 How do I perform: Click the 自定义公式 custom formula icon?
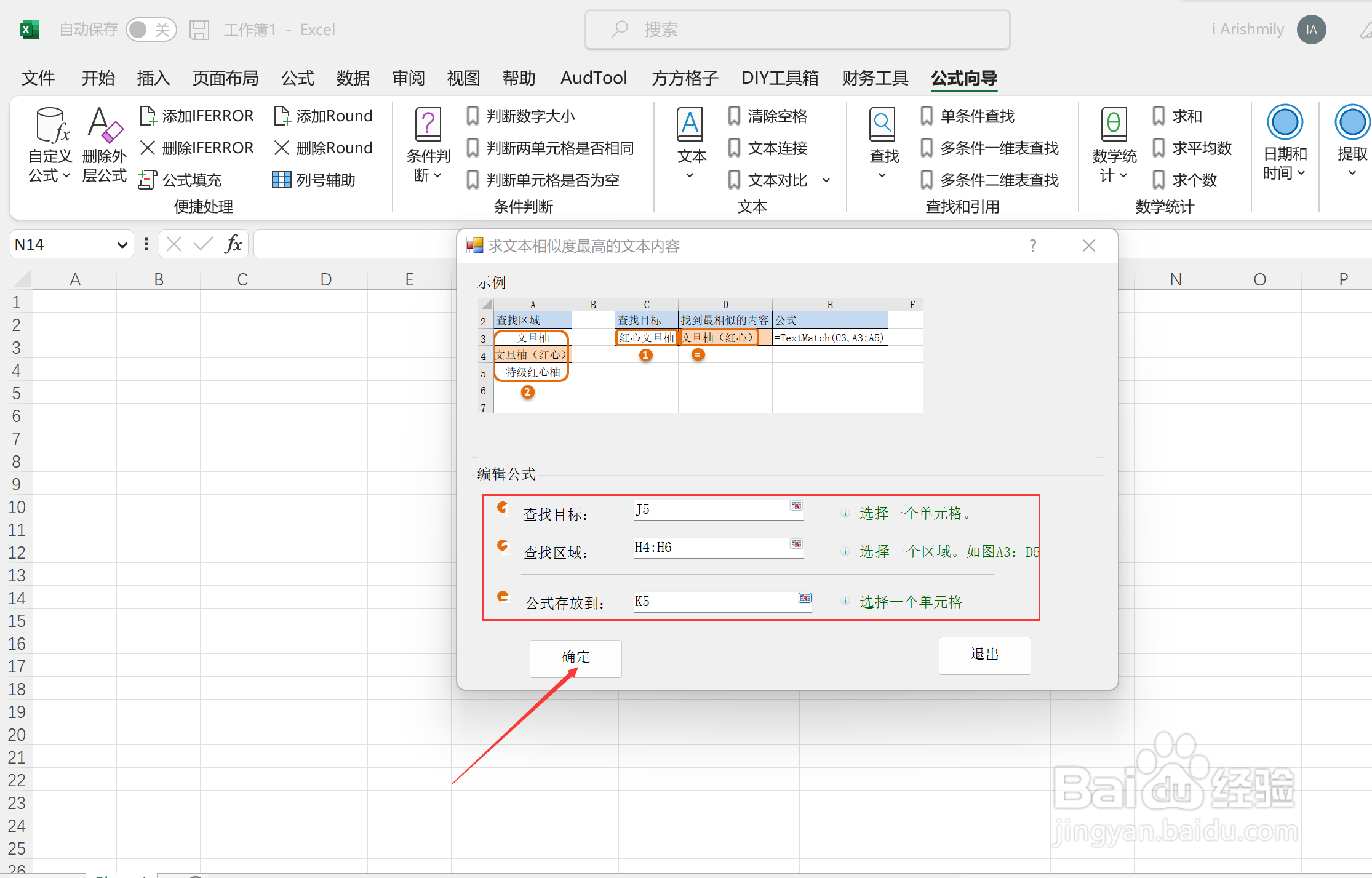click(52, 125)
